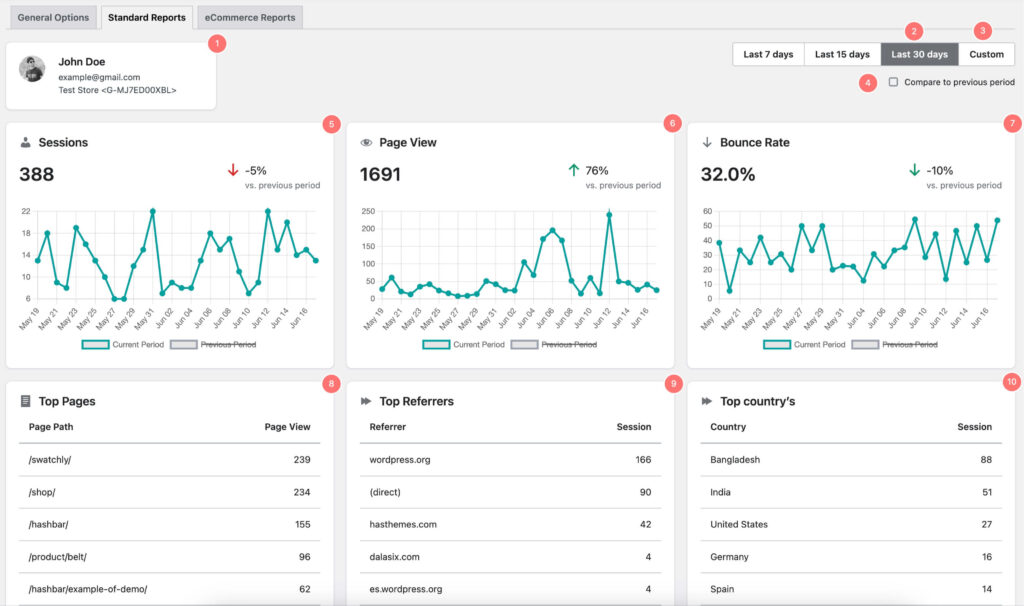Click John Doe's profile avatar
Image resolution: width=1024 pixels, height=606 pixels.
tap(32, 68)
